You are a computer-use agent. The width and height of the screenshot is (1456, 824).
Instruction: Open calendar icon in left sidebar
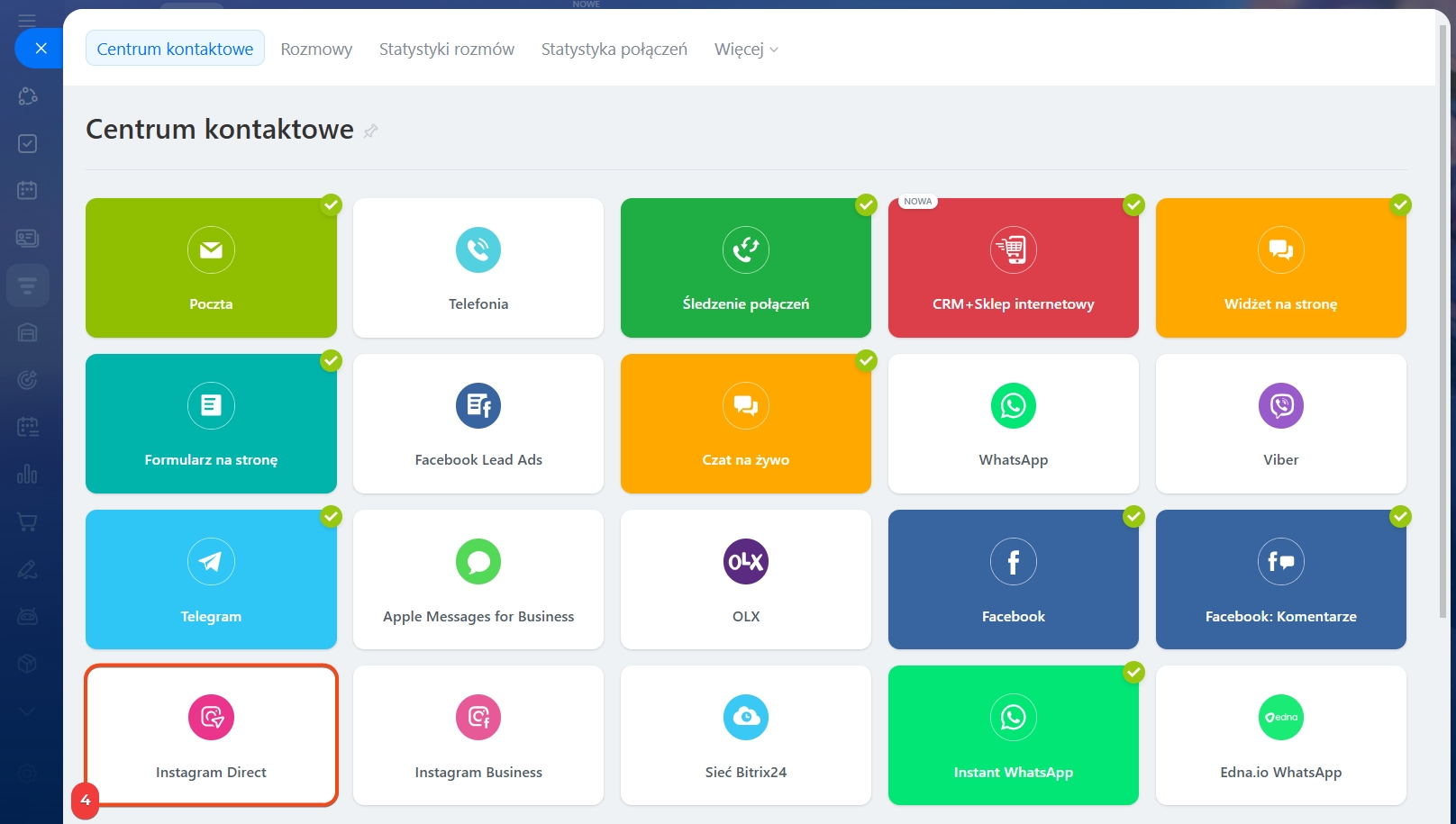coord(27,190)
